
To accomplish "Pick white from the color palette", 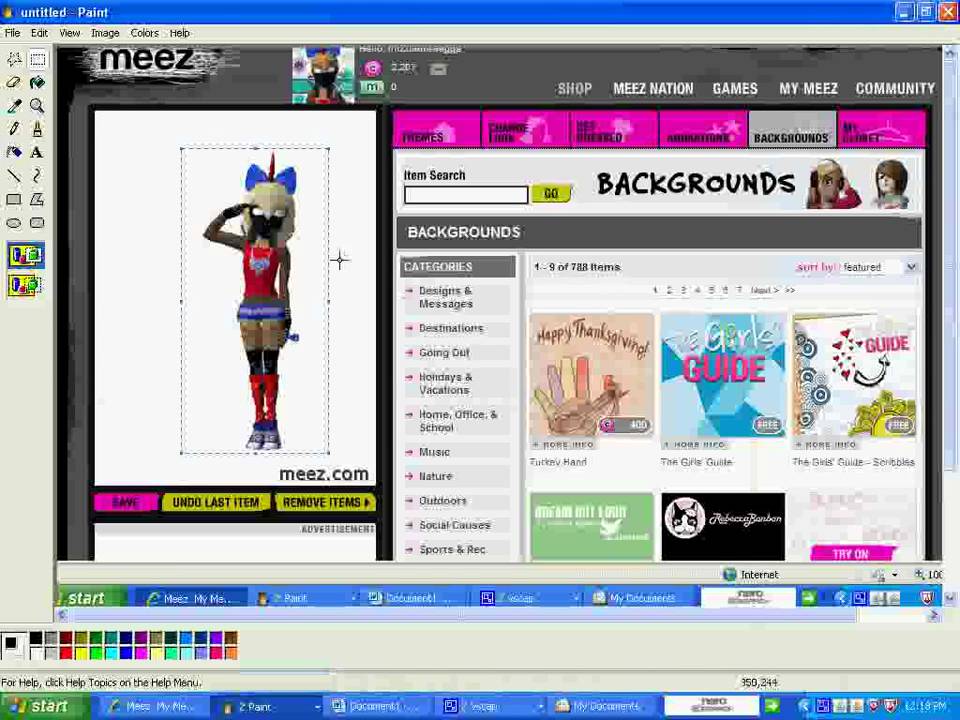I will coord(36,653).
